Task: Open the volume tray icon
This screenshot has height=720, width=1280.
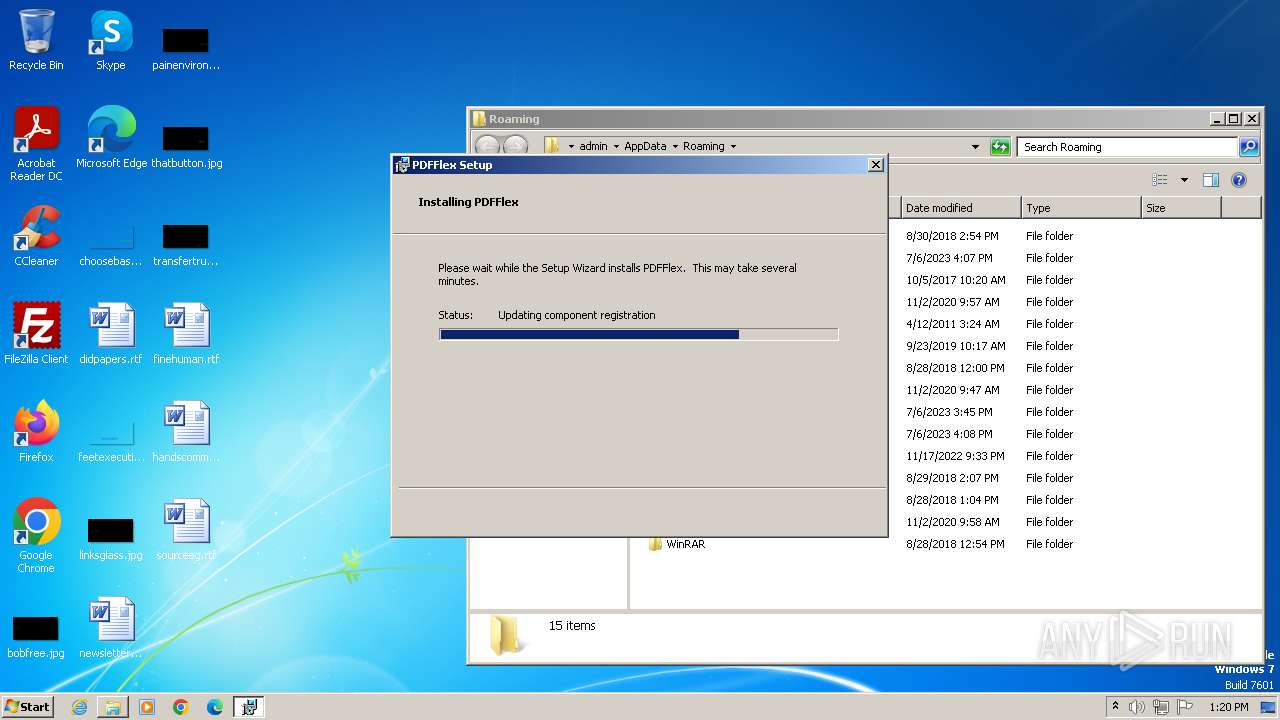Action: [x=1137, y=707]
